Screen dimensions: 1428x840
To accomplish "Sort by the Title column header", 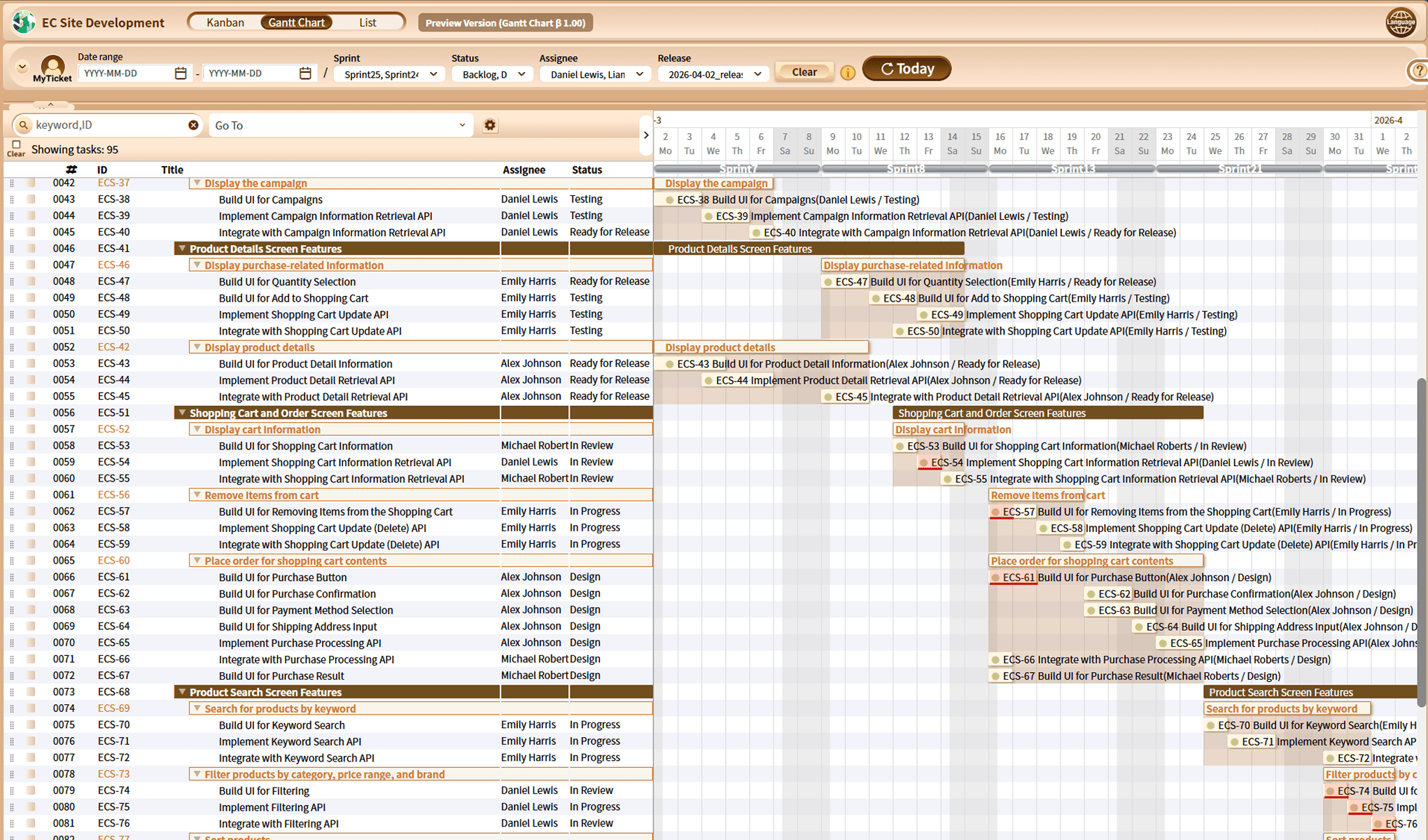I will [172, 169].
